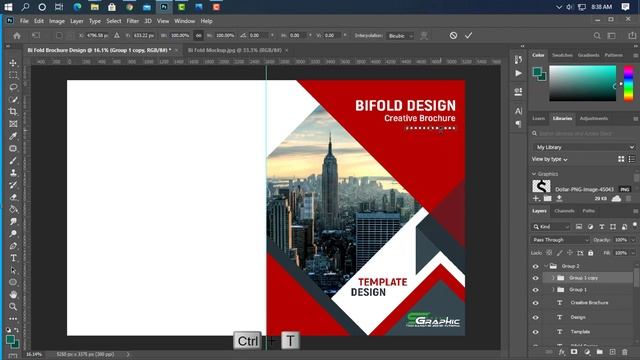Screen dimensions: 640x360
Task: Open the layer filter Kind dropdown
Action: pyautogui.click(x=551, y=227)
